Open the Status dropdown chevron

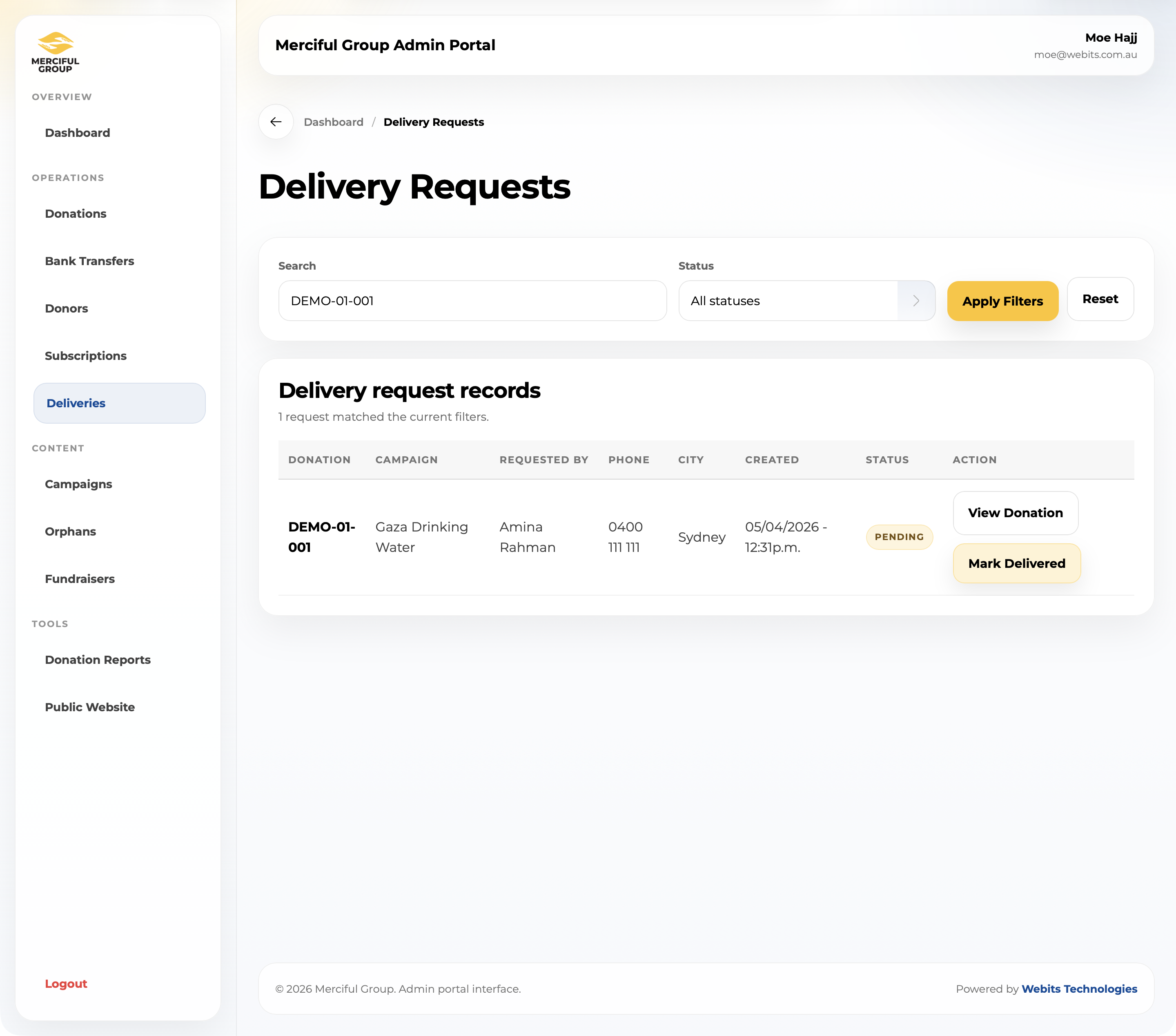click(x=916, y=300)
